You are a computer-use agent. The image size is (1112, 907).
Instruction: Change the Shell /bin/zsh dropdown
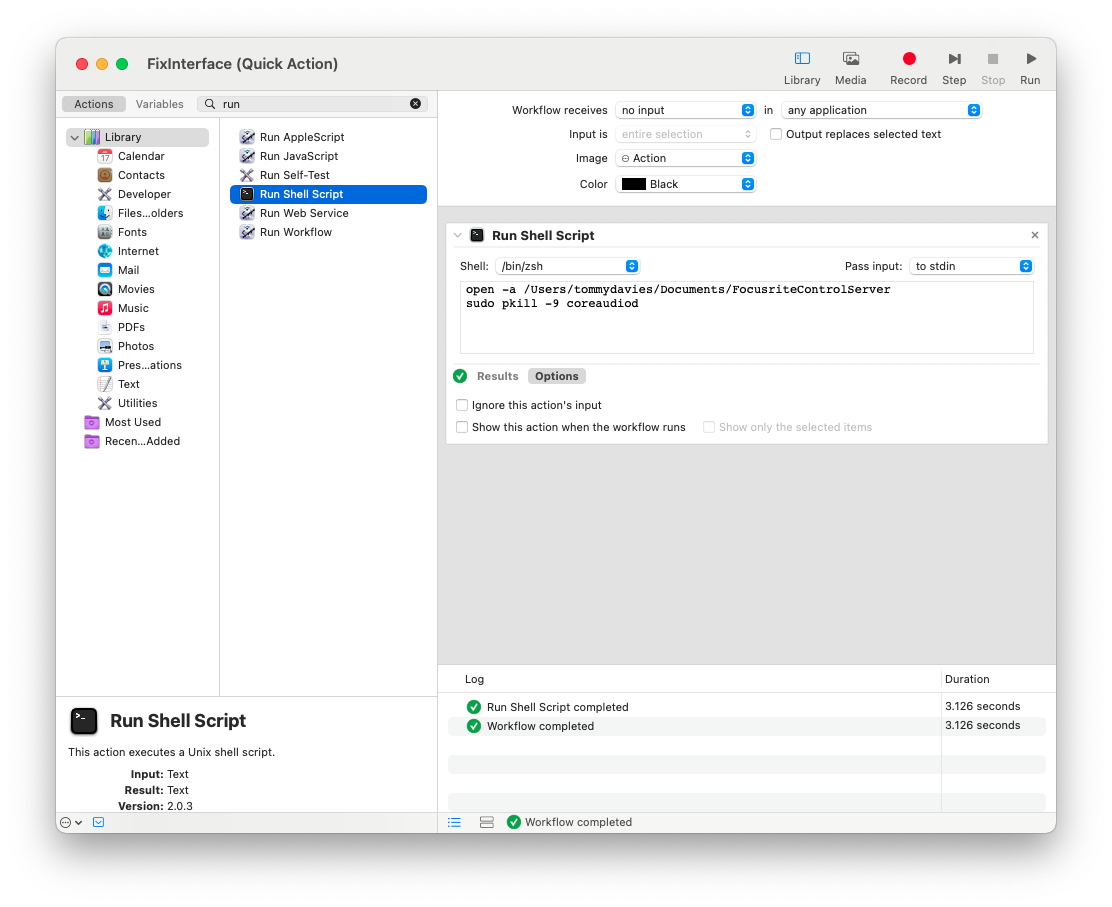[x=567, y=266]
